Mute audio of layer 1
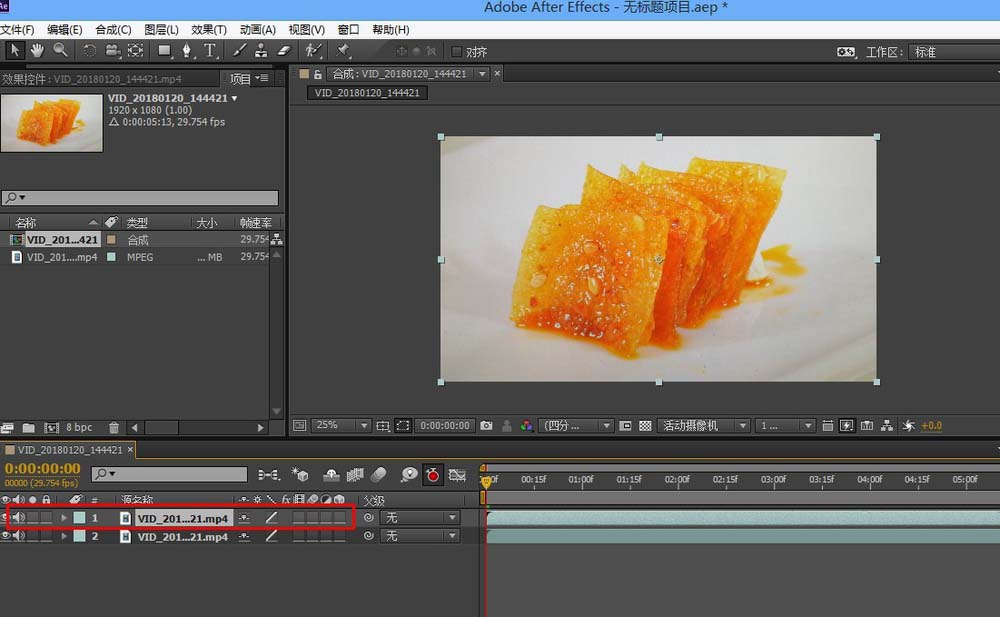1000x617 pixels. click(19, 518)
